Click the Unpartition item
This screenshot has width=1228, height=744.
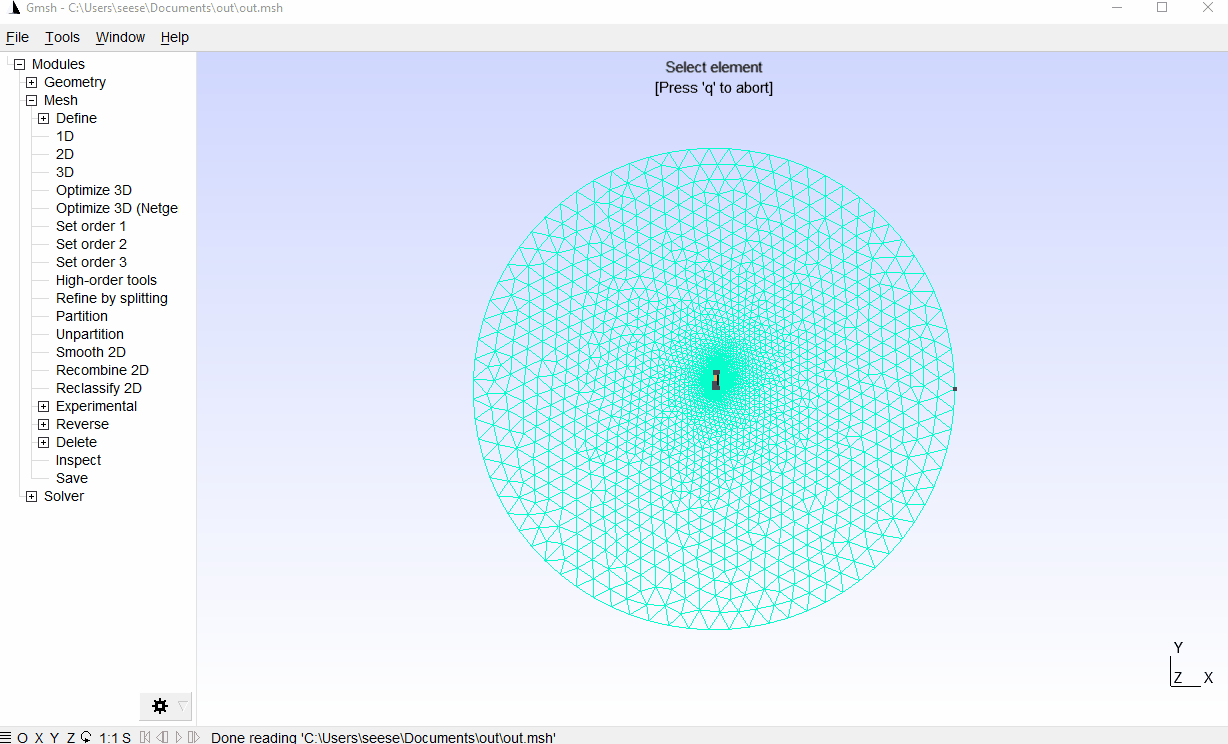90,334
